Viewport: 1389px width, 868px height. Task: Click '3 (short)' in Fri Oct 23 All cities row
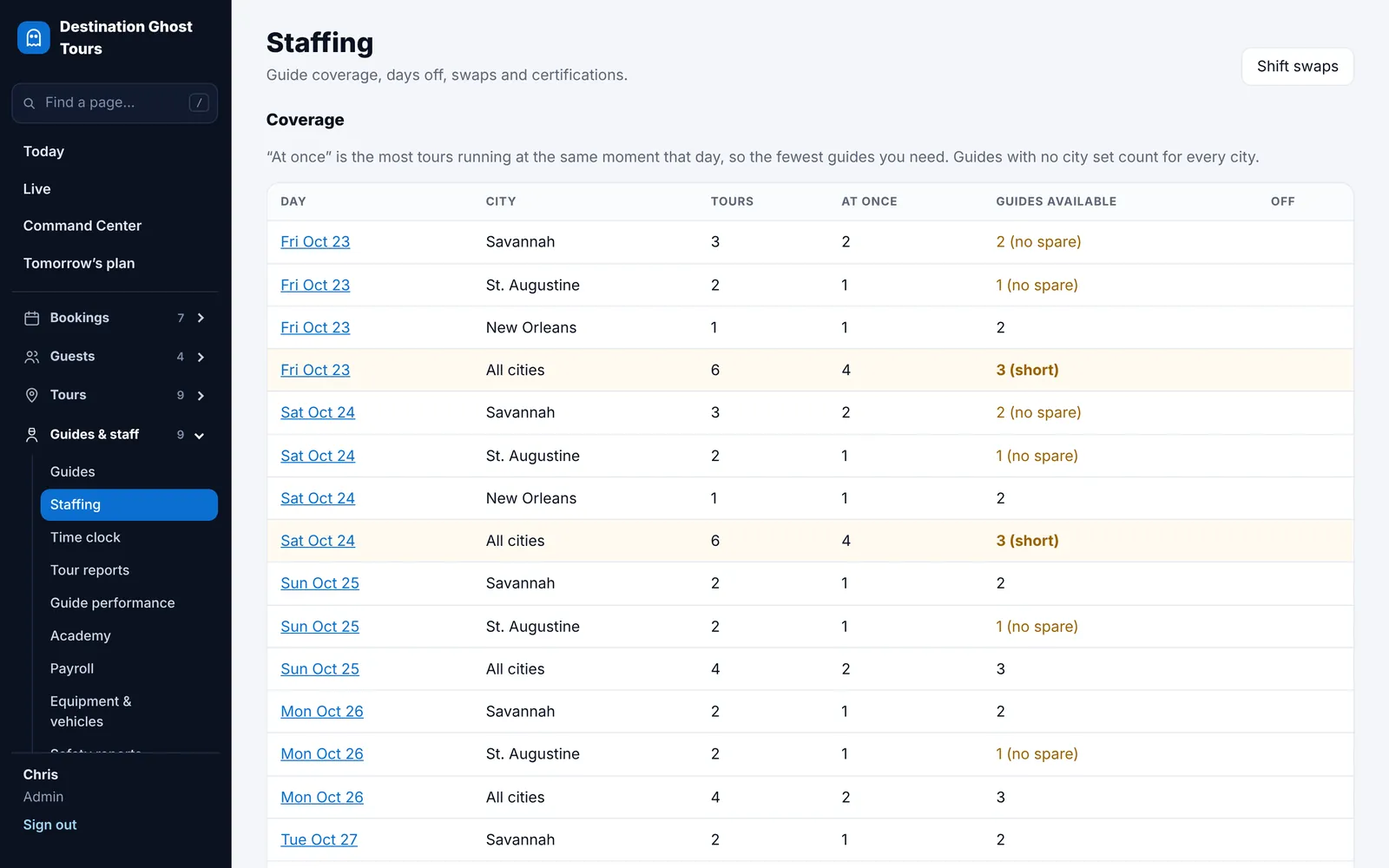point(1027,371)
